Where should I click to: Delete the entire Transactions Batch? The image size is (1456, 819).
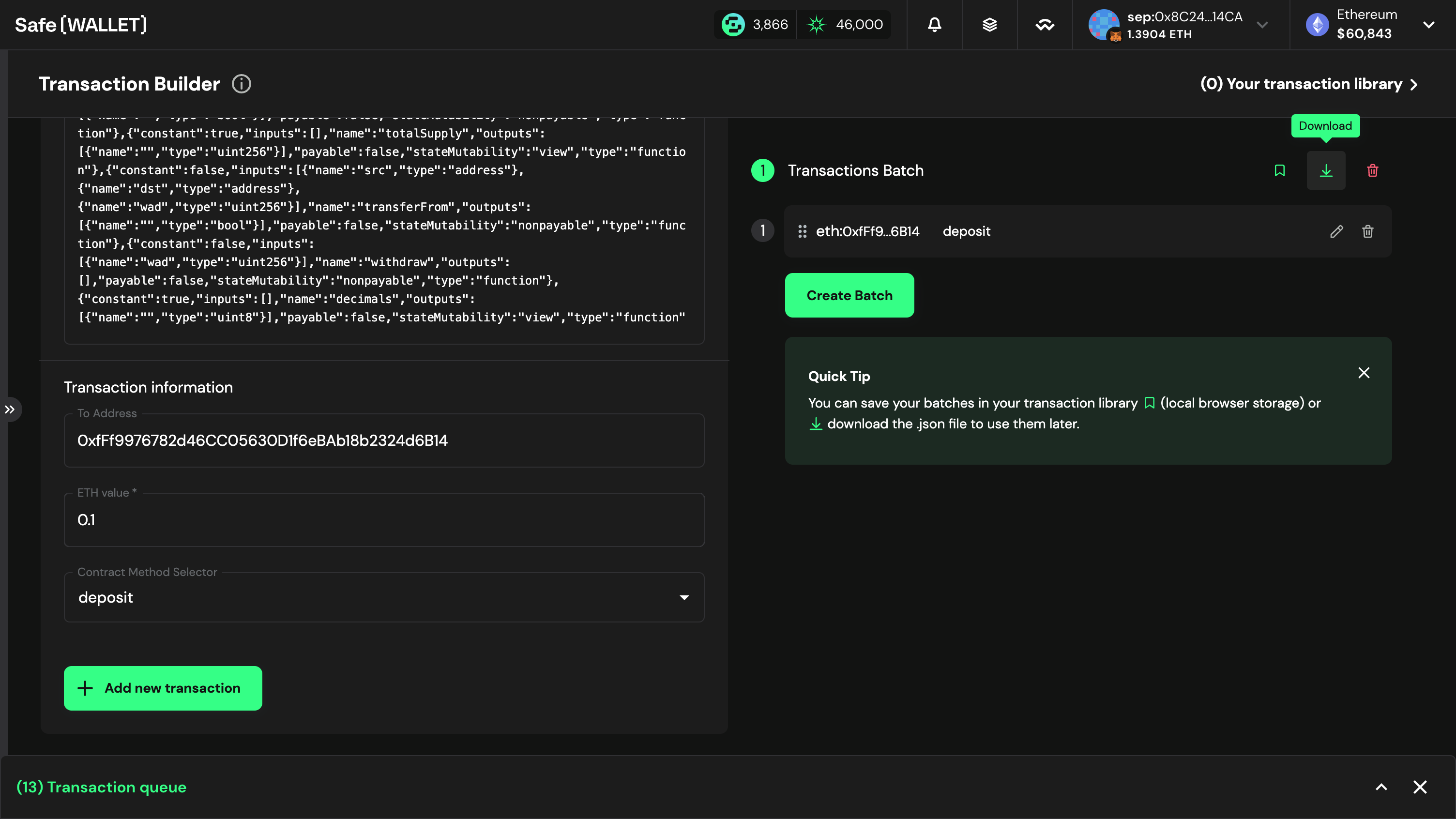pyautogui.click(x=1372, y=171)
